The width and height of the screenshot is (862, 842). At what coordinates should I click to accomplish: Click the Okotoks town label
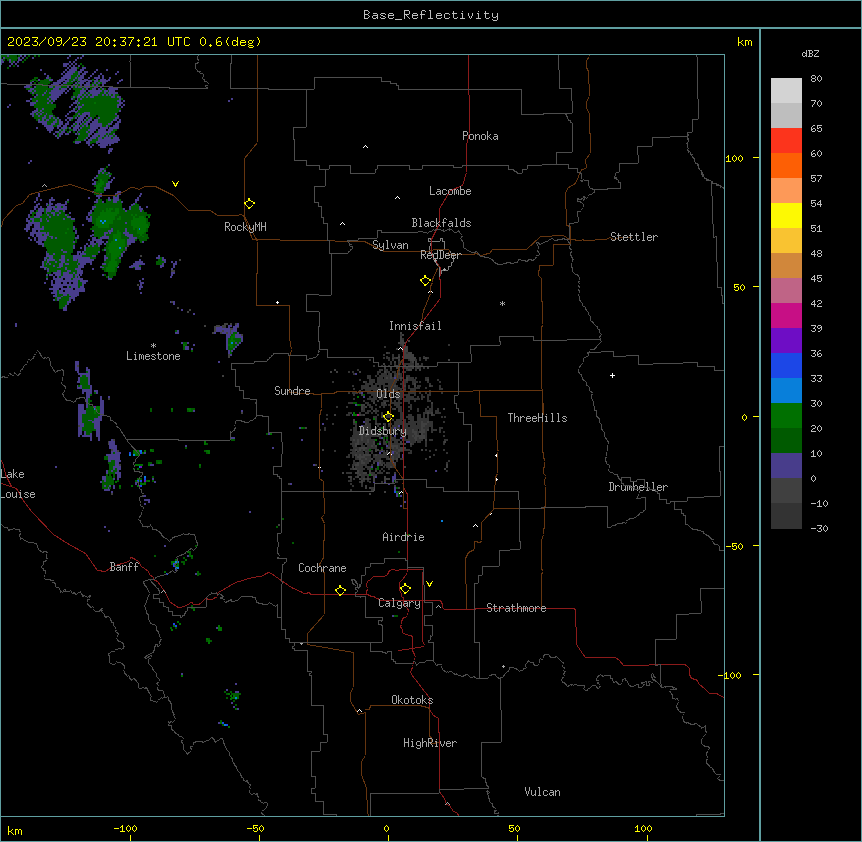[x=412, y=700]
